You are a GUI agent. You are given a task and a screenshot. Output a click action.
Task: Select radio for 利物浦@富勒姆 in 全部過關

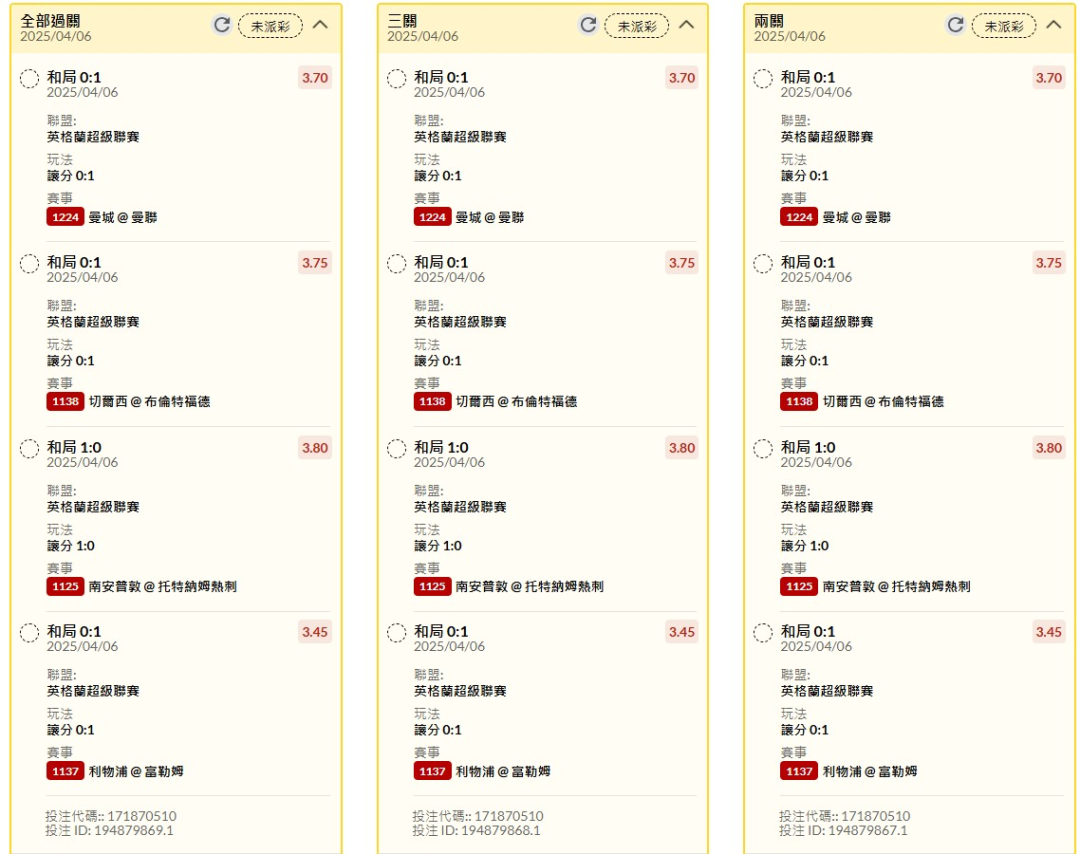coord(29,633)
